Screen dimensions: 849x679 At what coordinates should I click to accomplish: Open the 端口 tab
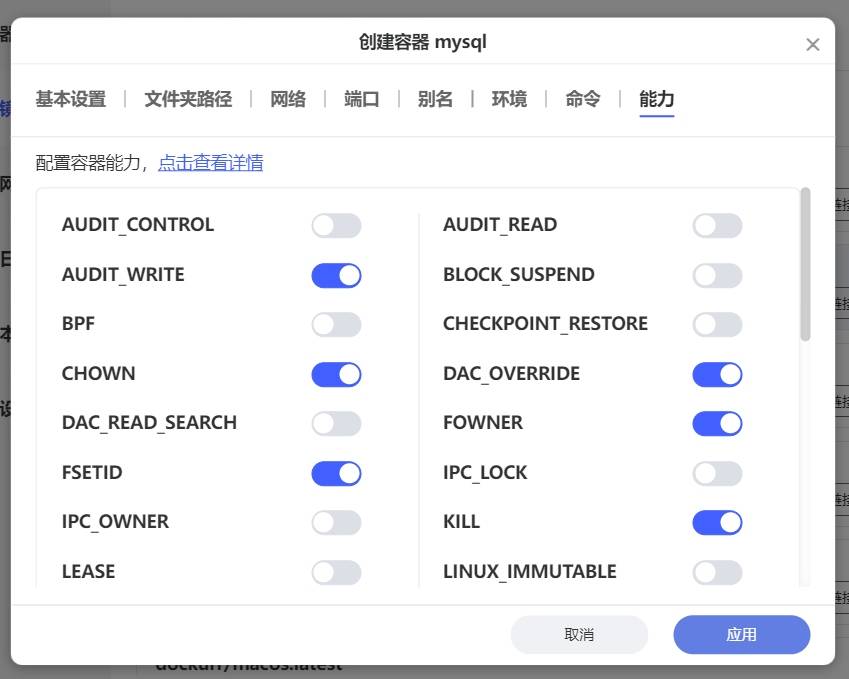pos(361,99)
